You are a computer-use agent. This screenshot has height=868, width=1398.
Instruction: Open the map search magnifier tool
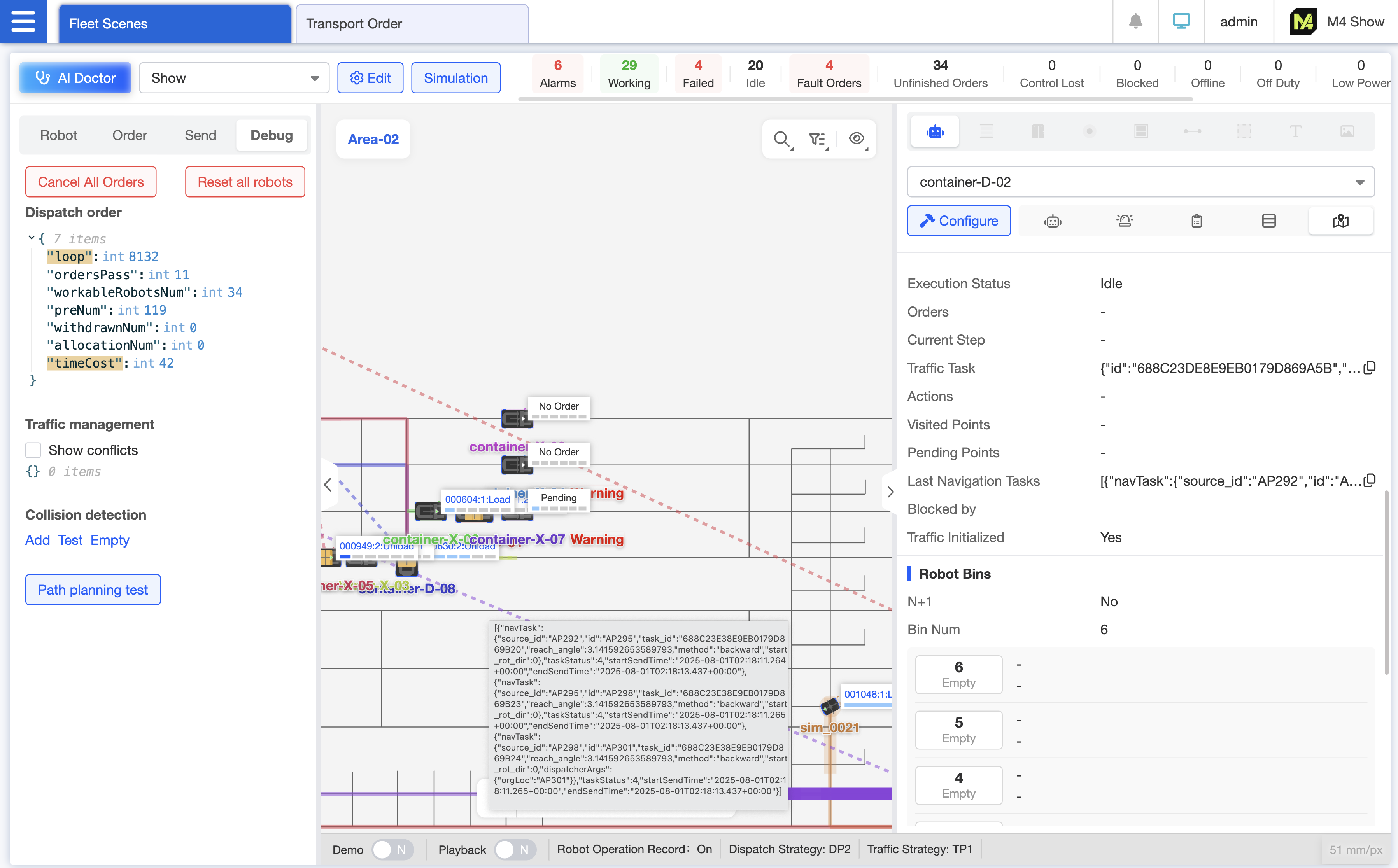click(781, 139)
